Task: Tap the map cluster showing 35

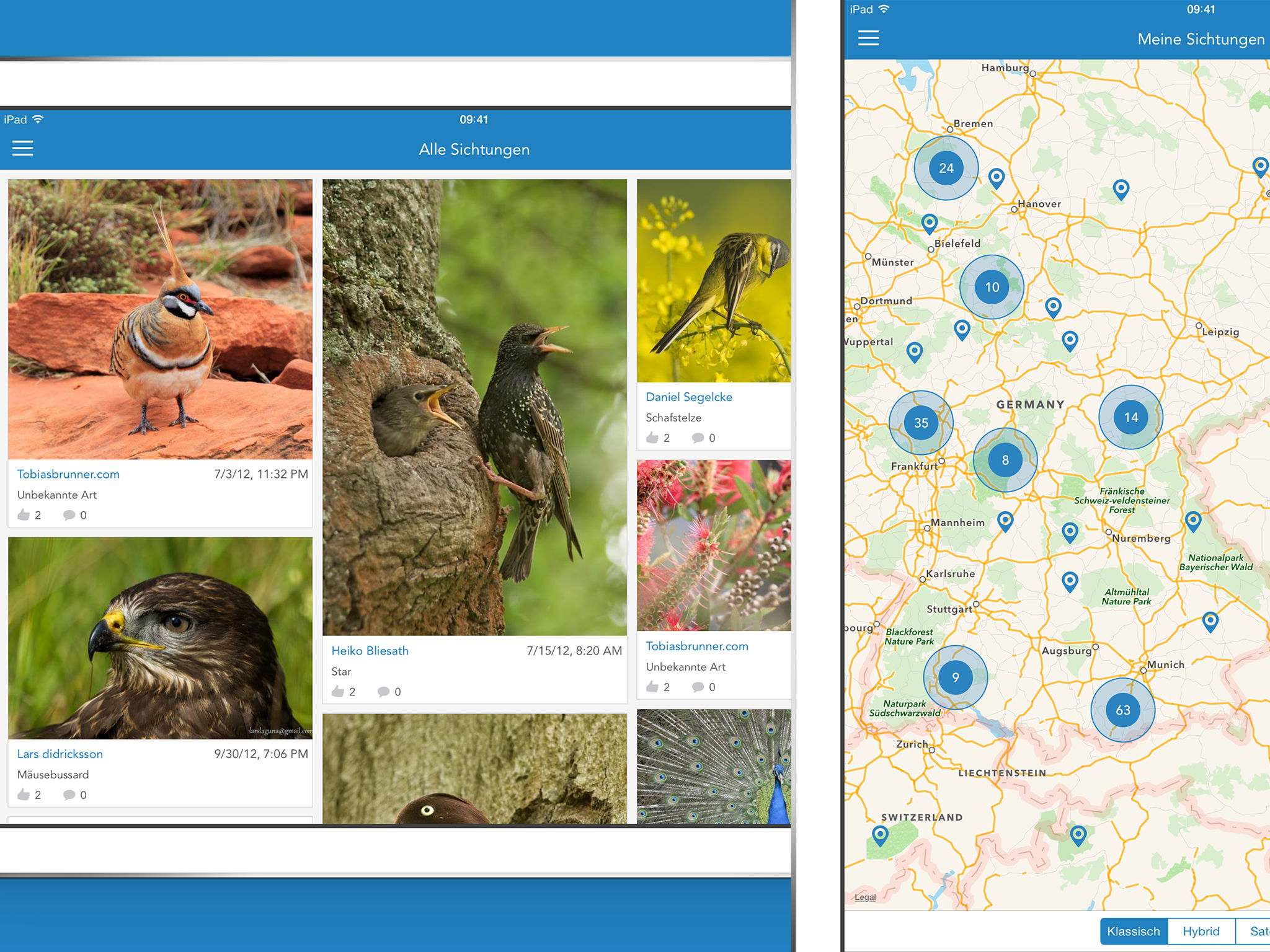Action: point(921,423)
